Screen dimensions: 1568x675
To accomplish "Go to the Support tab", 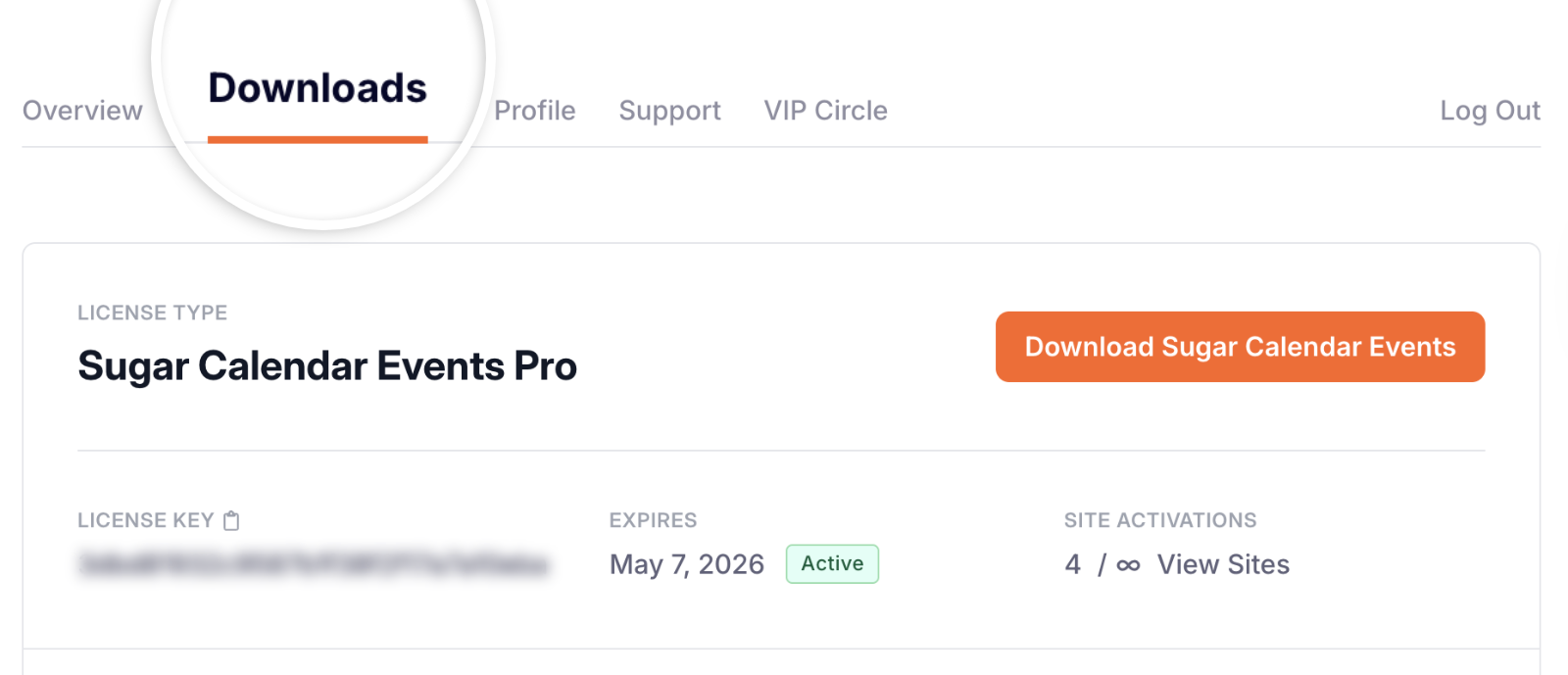I will 669,111.
